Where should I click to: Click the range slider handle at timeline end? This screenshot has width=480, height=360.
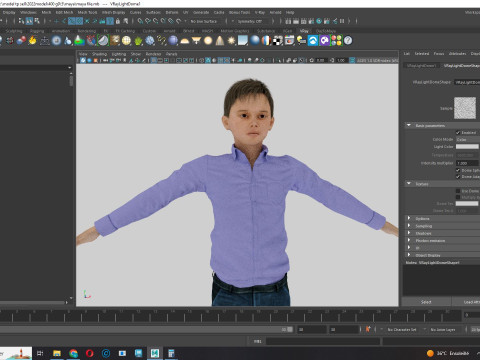[290, 329]
